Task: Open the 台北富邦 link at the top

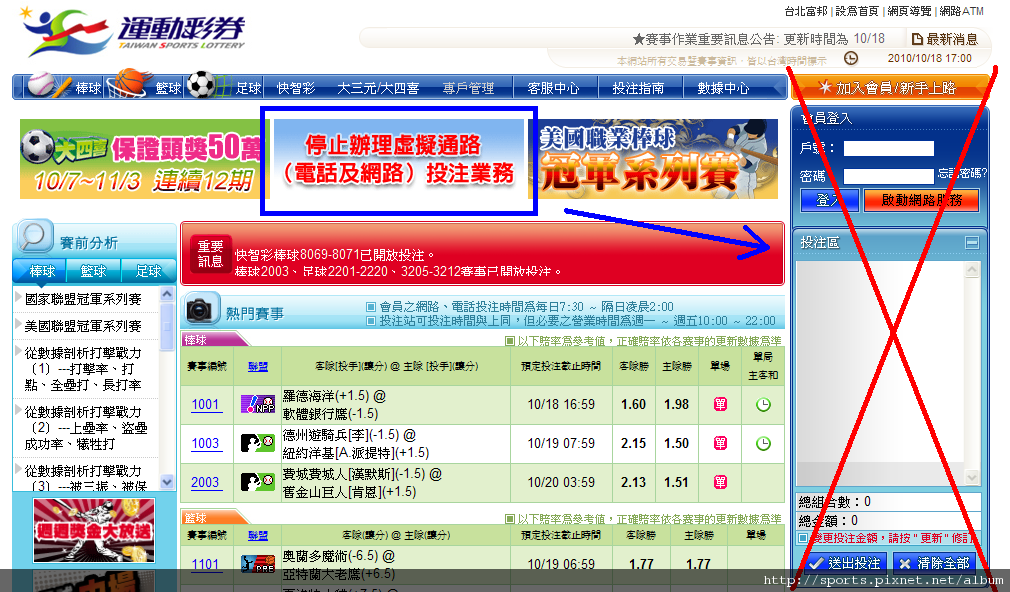Action: point(805,11)
